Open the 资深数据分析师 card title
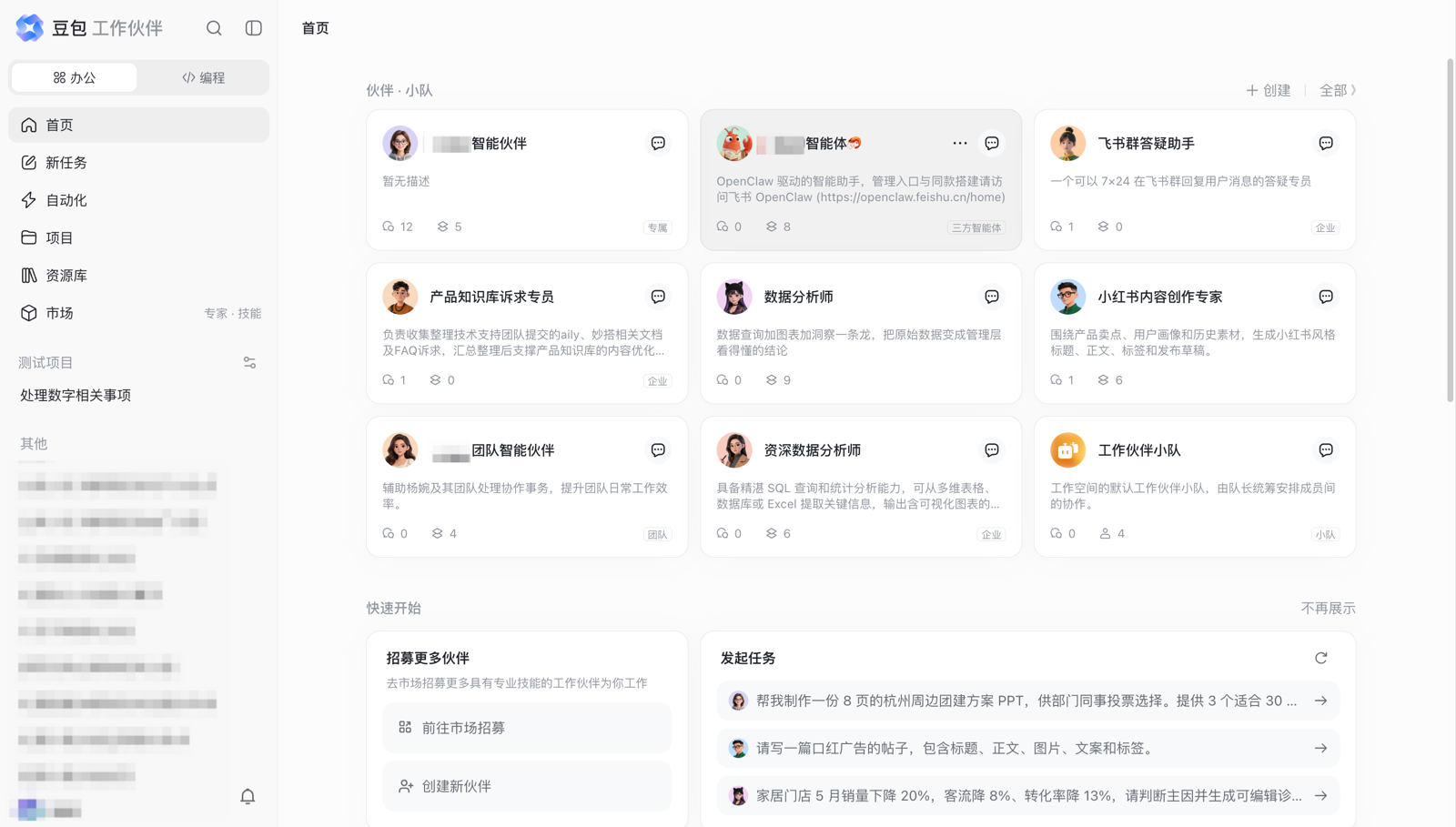 (x=813, y=450)
